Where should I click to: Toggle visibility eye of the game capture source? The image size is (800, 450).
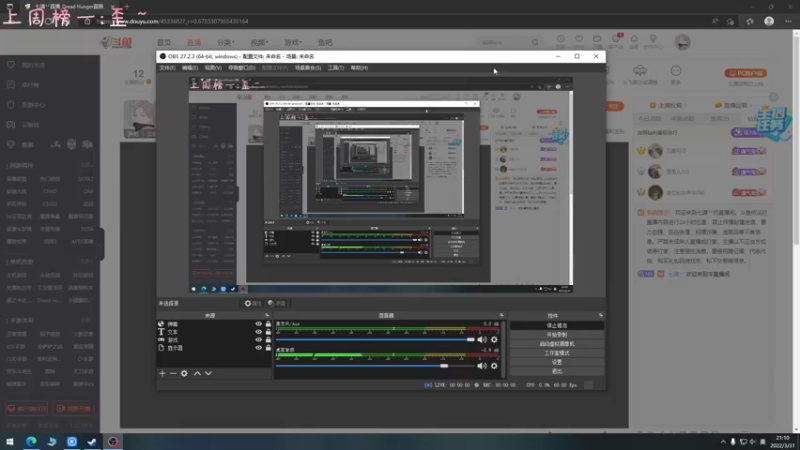tap(258, 340)
